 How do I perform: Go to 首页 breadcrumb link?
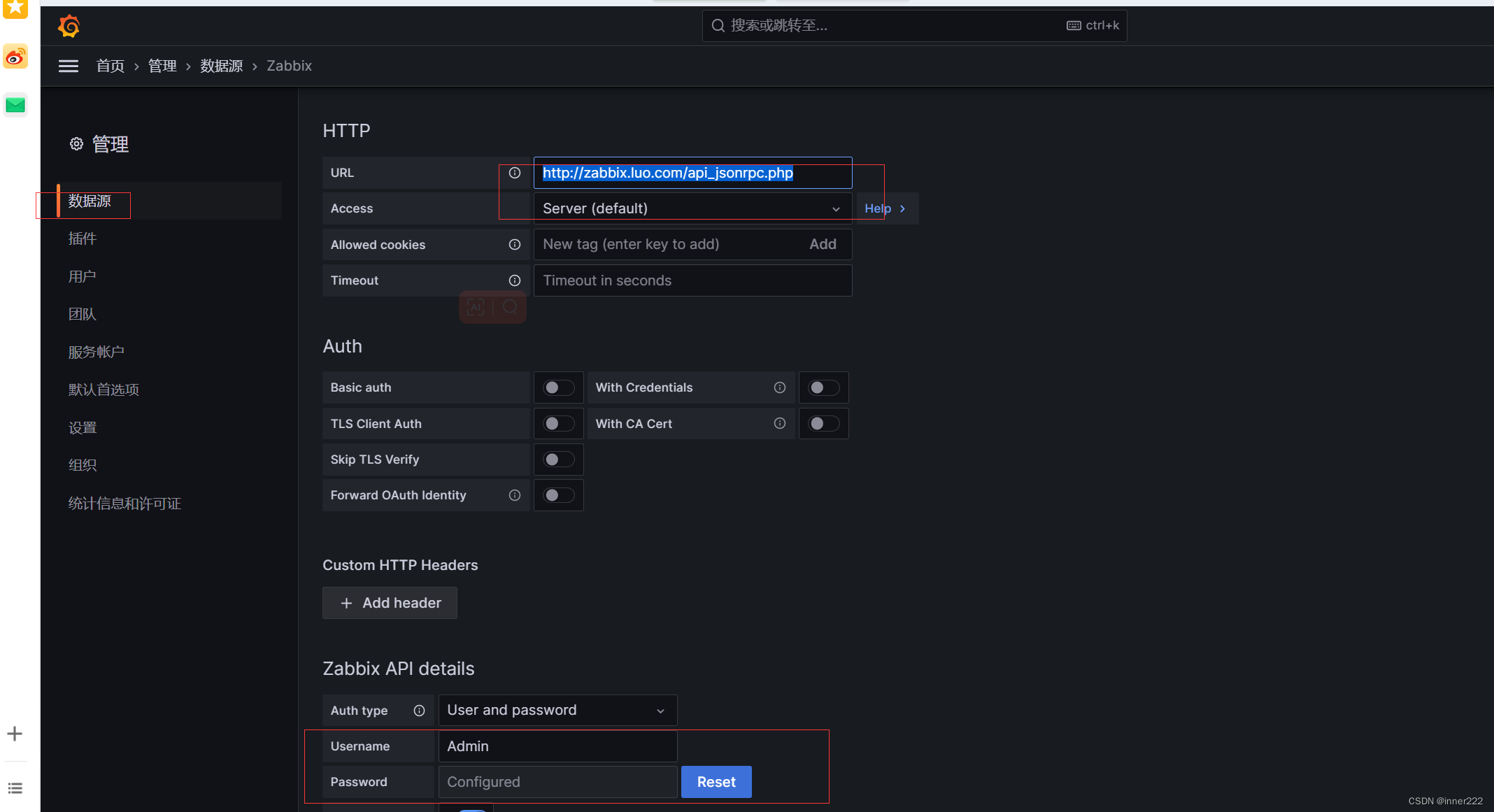click(x=110, y=66)
